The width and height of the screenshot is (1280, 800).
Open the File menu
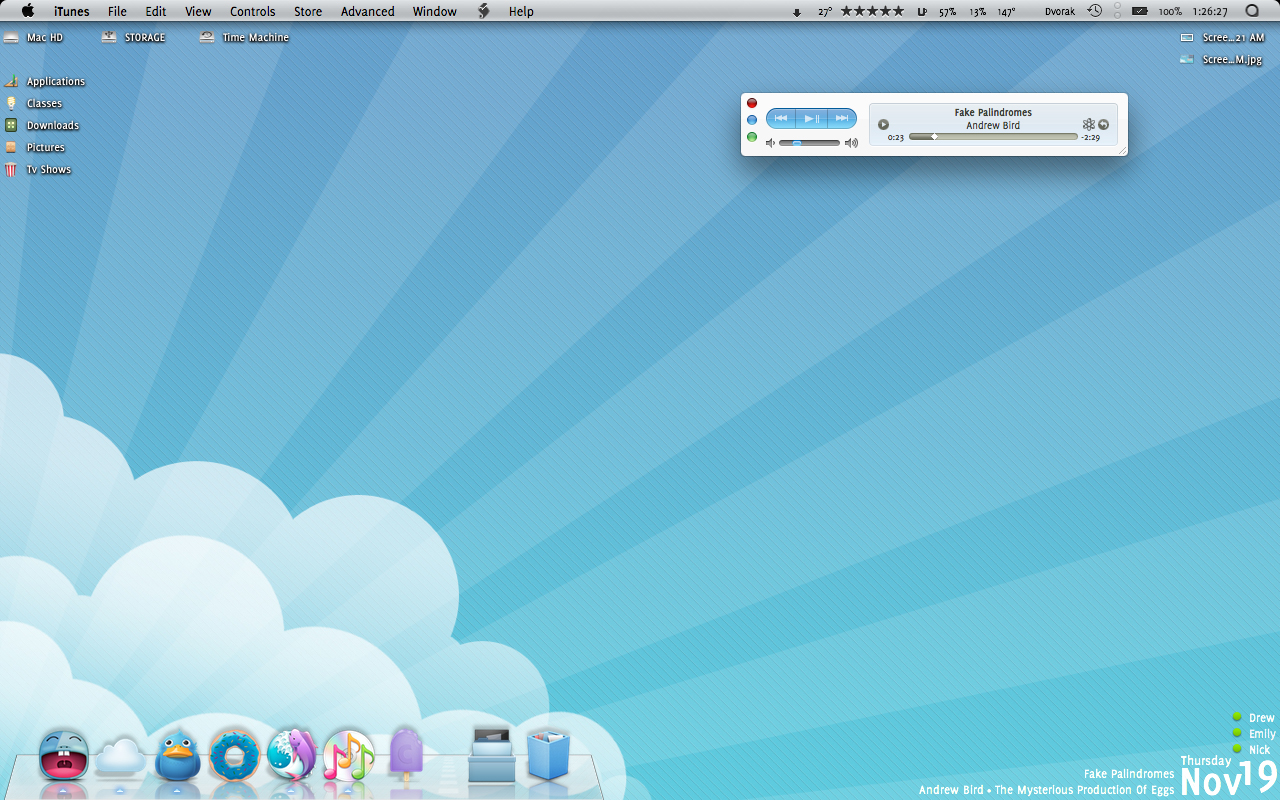117,11
